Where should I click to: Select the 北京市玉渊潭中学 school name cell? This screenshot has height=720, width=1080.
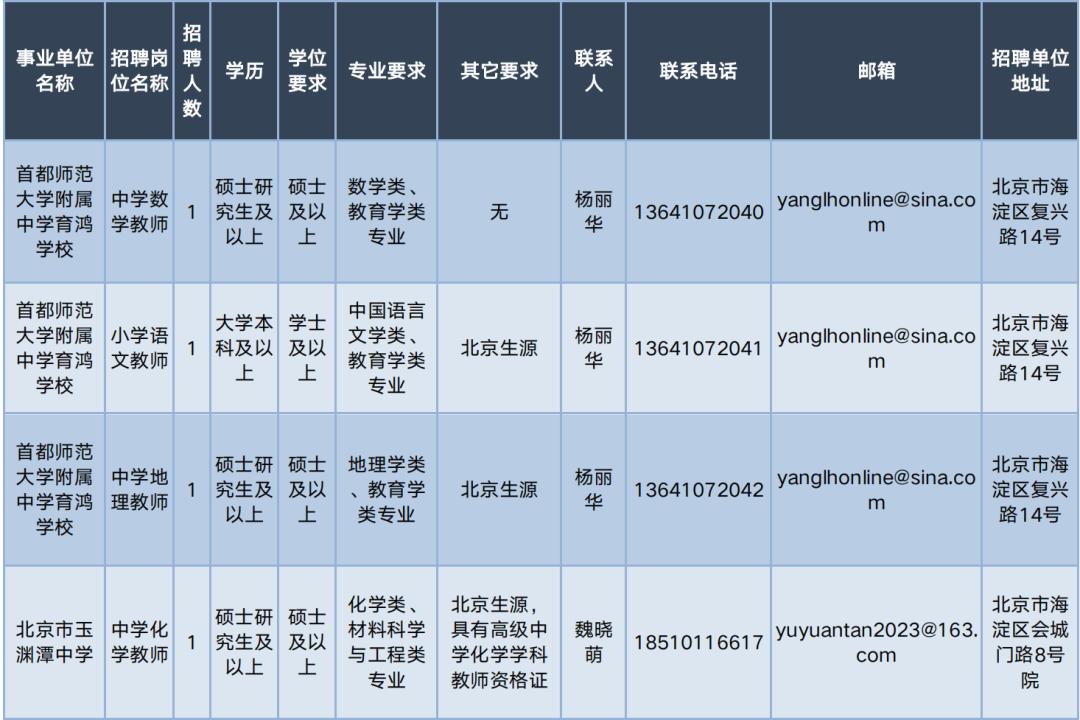pyautogui.click(x=54, y=642)
